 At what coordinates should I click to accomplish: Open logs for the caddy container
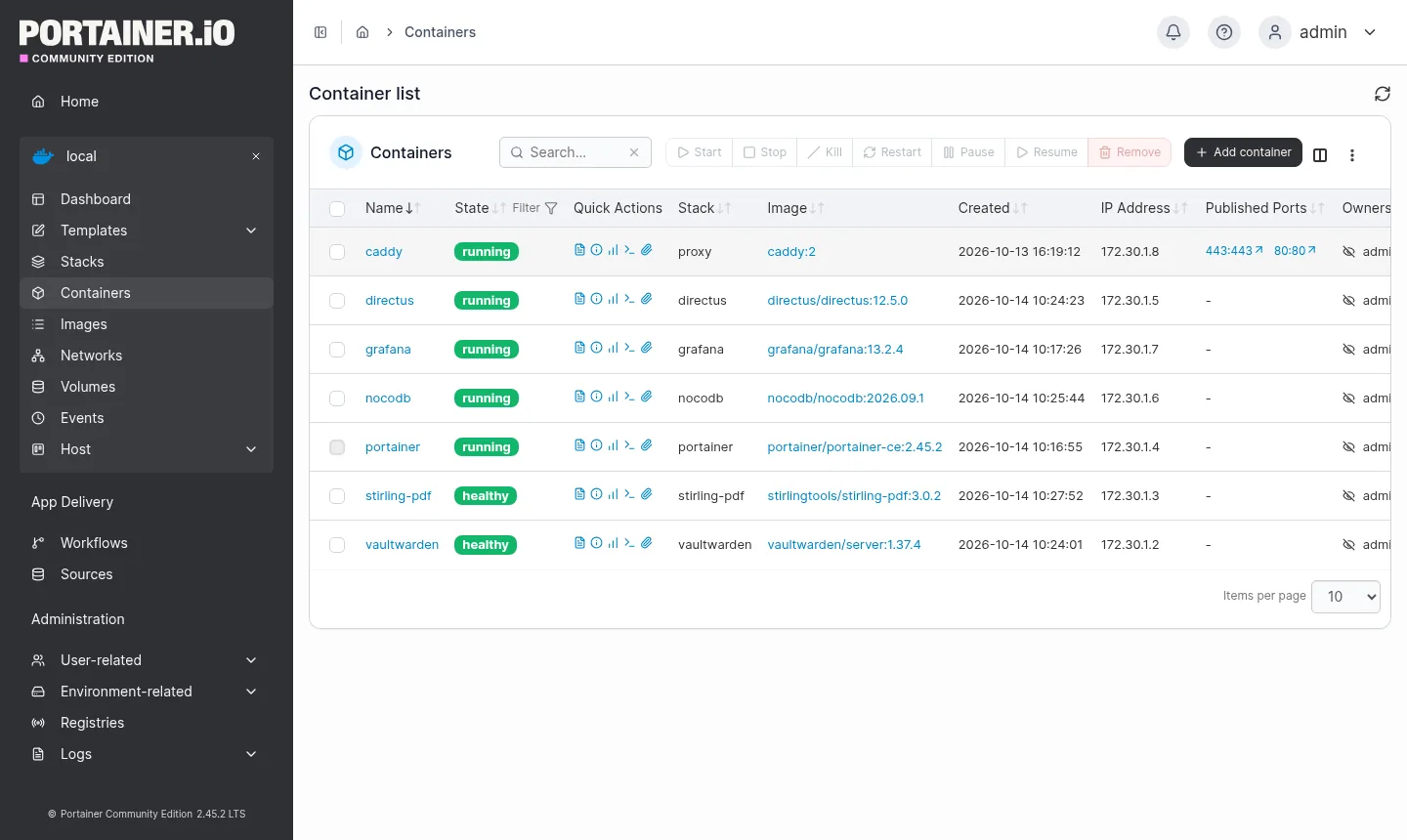click(579, 250)
